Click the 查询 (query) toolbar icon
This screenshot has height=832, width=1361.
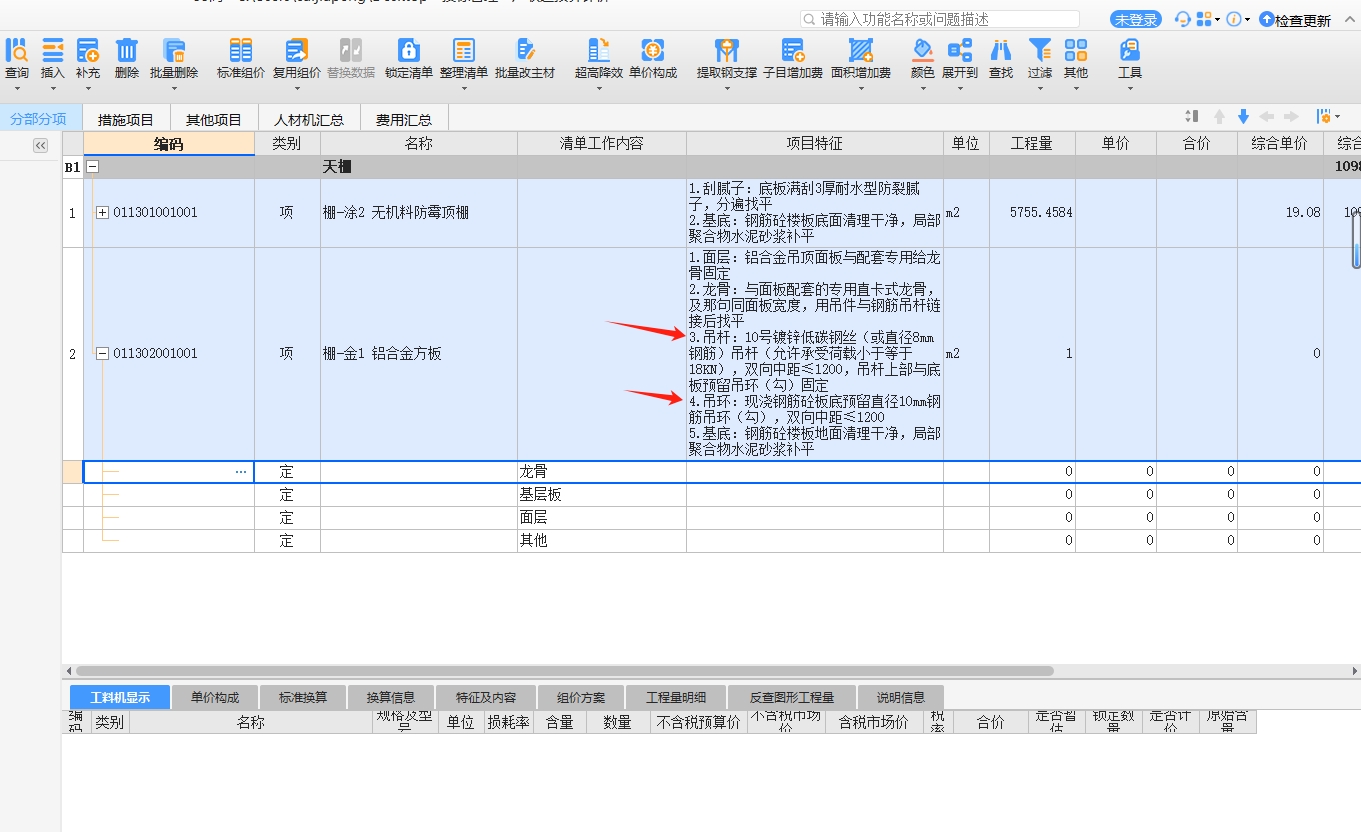click(x=17, y=50)
